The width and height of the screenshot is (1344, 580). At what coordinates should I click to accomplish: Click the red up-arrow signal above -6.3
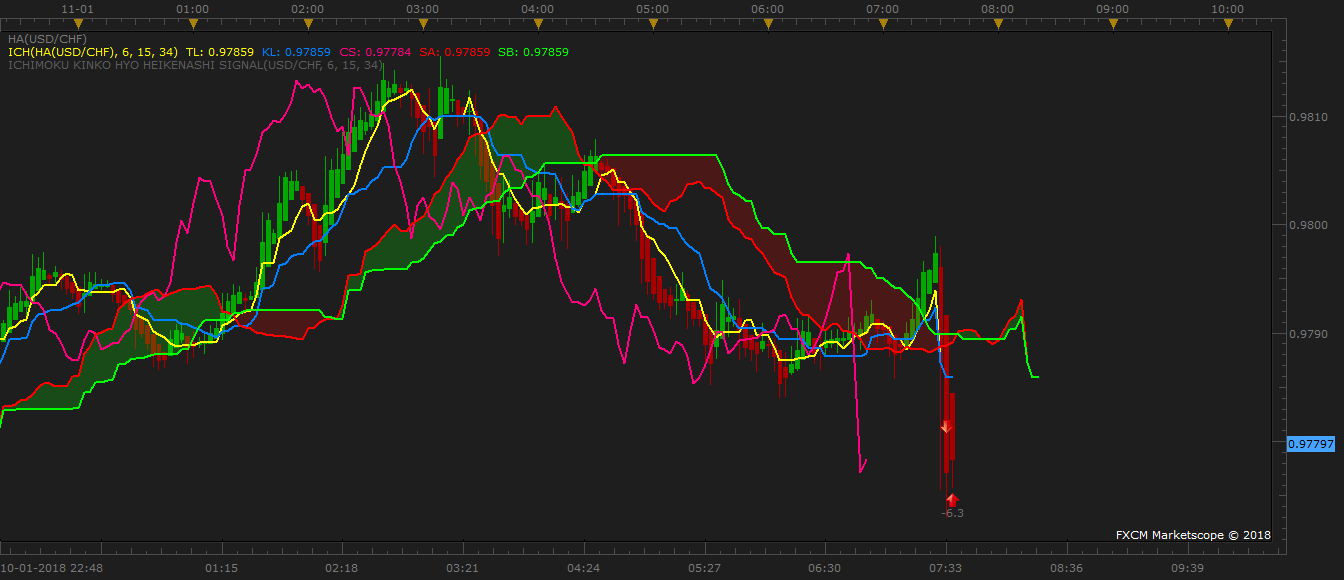[952, 499]
